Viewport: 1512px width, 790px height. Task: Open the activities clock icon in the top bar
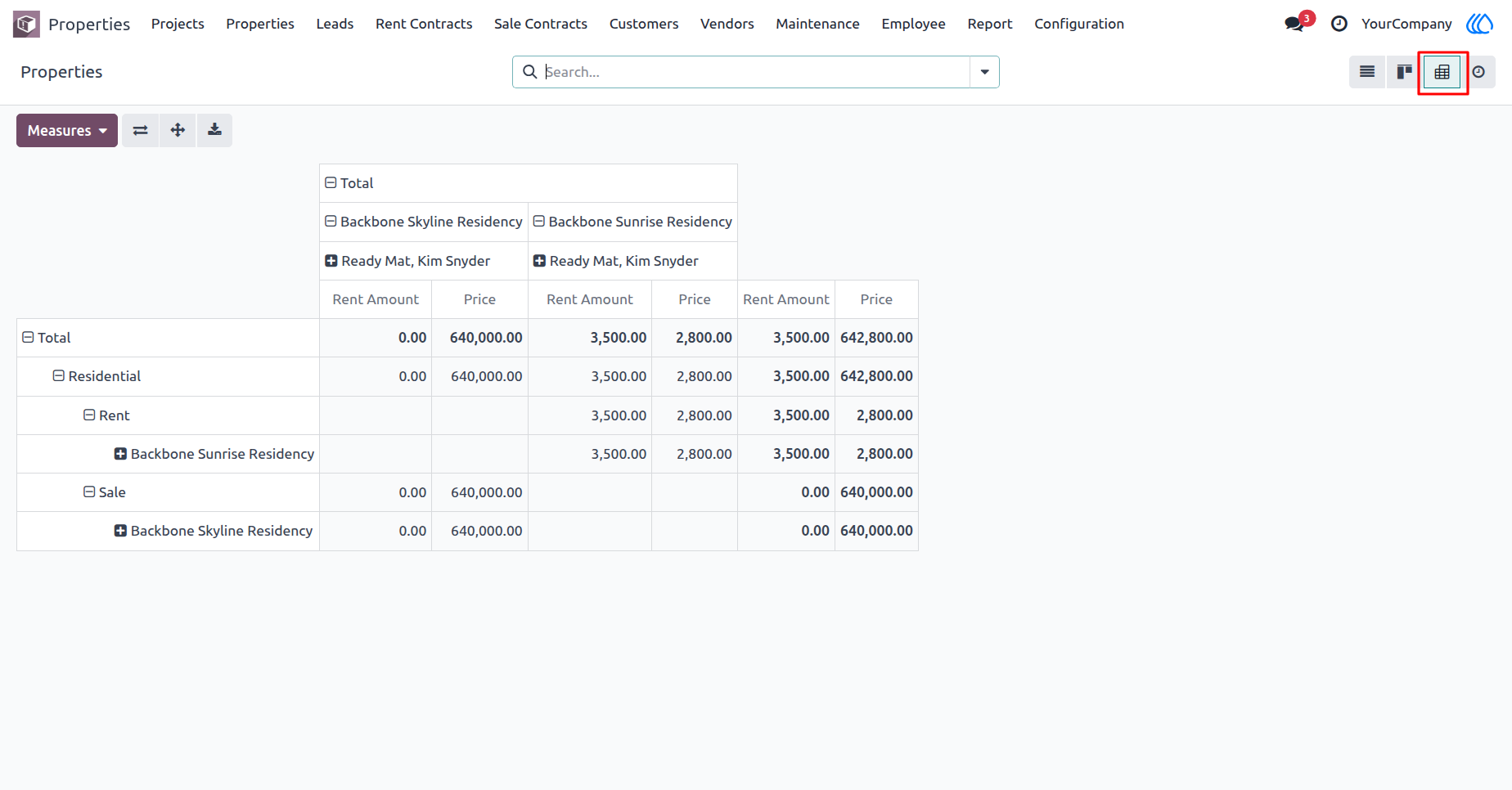pyautogui.click(x=1339, y=24)
